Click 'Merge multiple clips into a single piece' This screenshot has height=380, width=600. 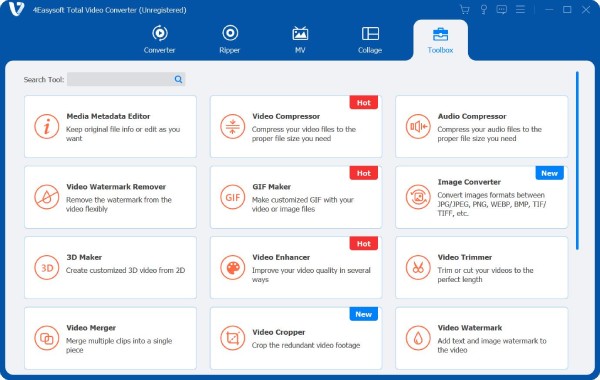[x=119, y=345]
